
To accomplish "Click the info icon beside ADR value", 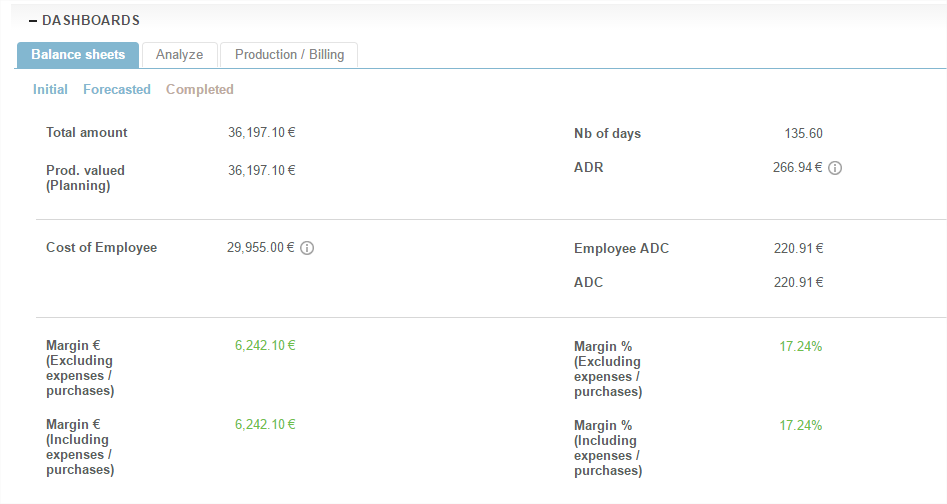I will coord(835,168).
